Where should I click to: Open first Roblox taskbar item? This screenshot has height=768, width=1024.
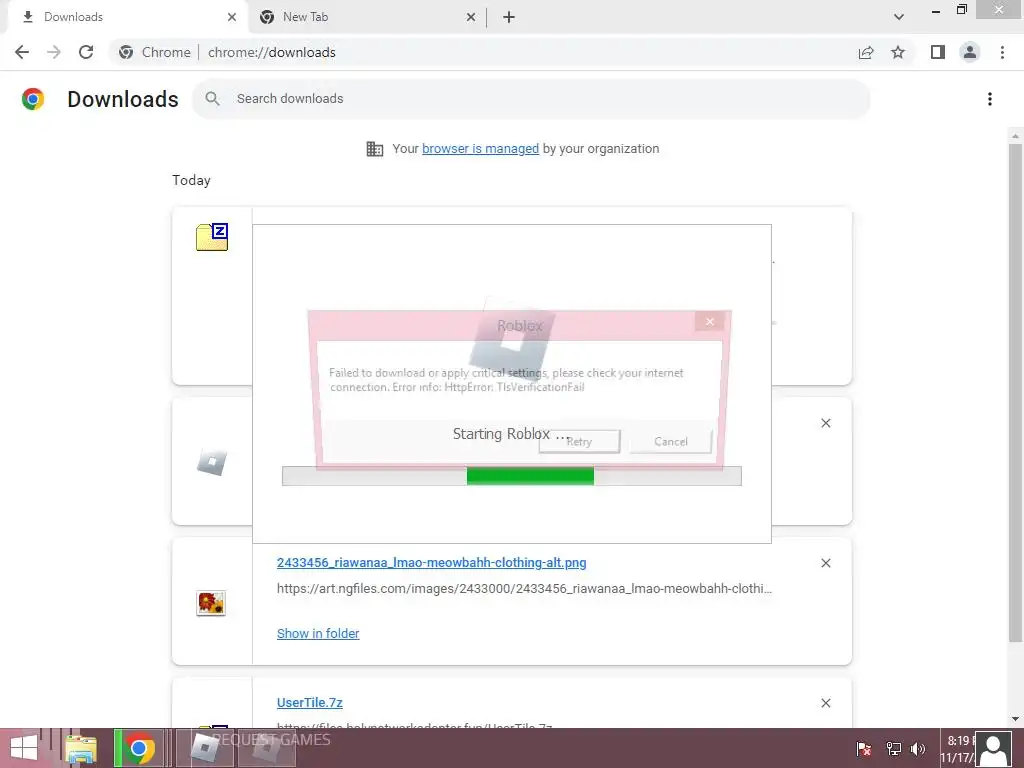[x=204, y=748]
